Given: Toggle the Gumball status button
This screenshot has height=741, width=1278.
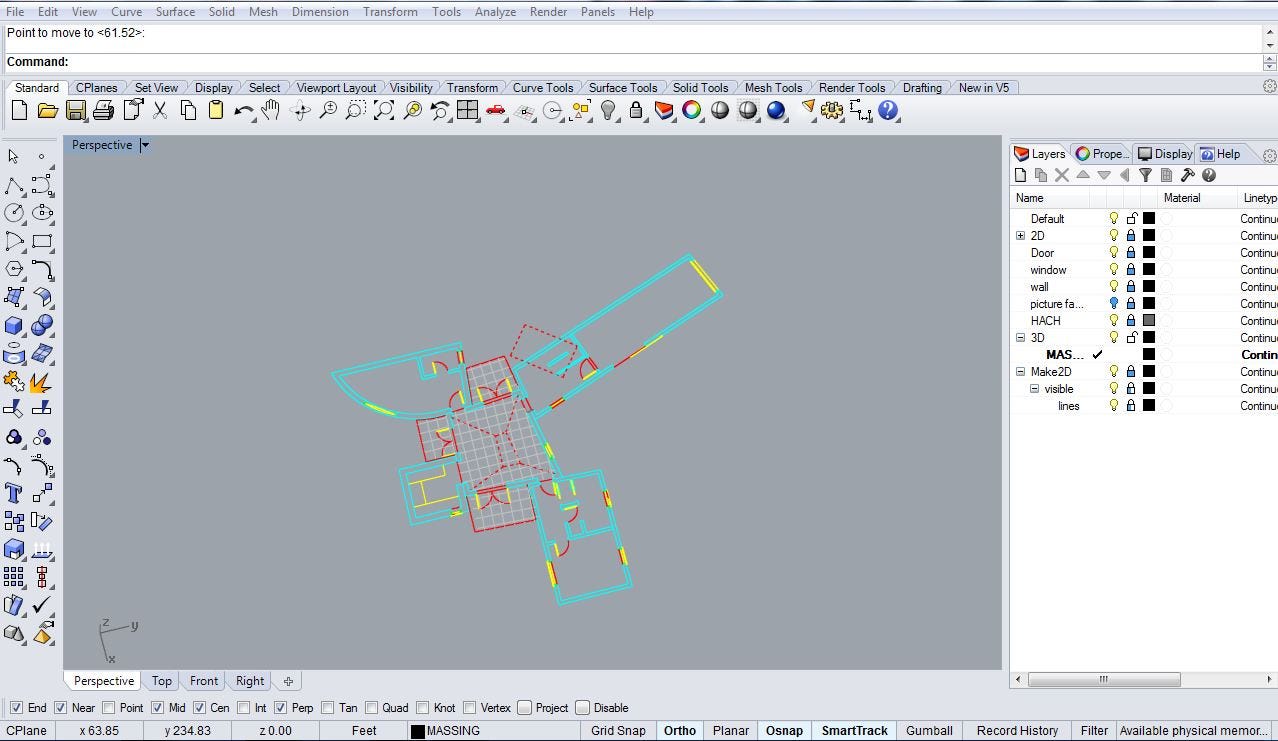Looking at the screenshot, I should coord(929,731).
